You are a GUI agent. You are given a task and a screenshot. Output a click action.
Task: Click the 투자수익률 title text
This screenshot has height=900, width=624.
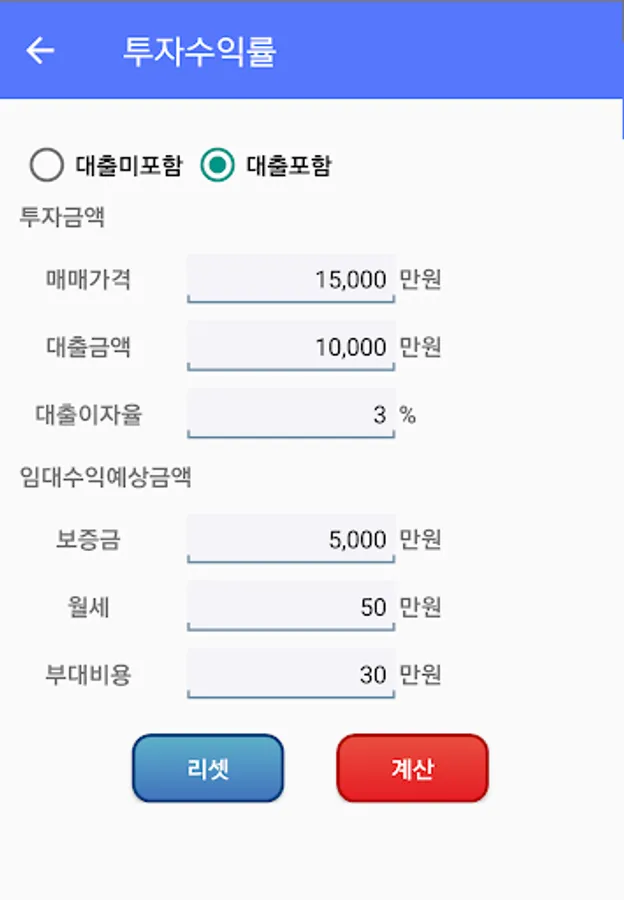(x=200, y=51)
